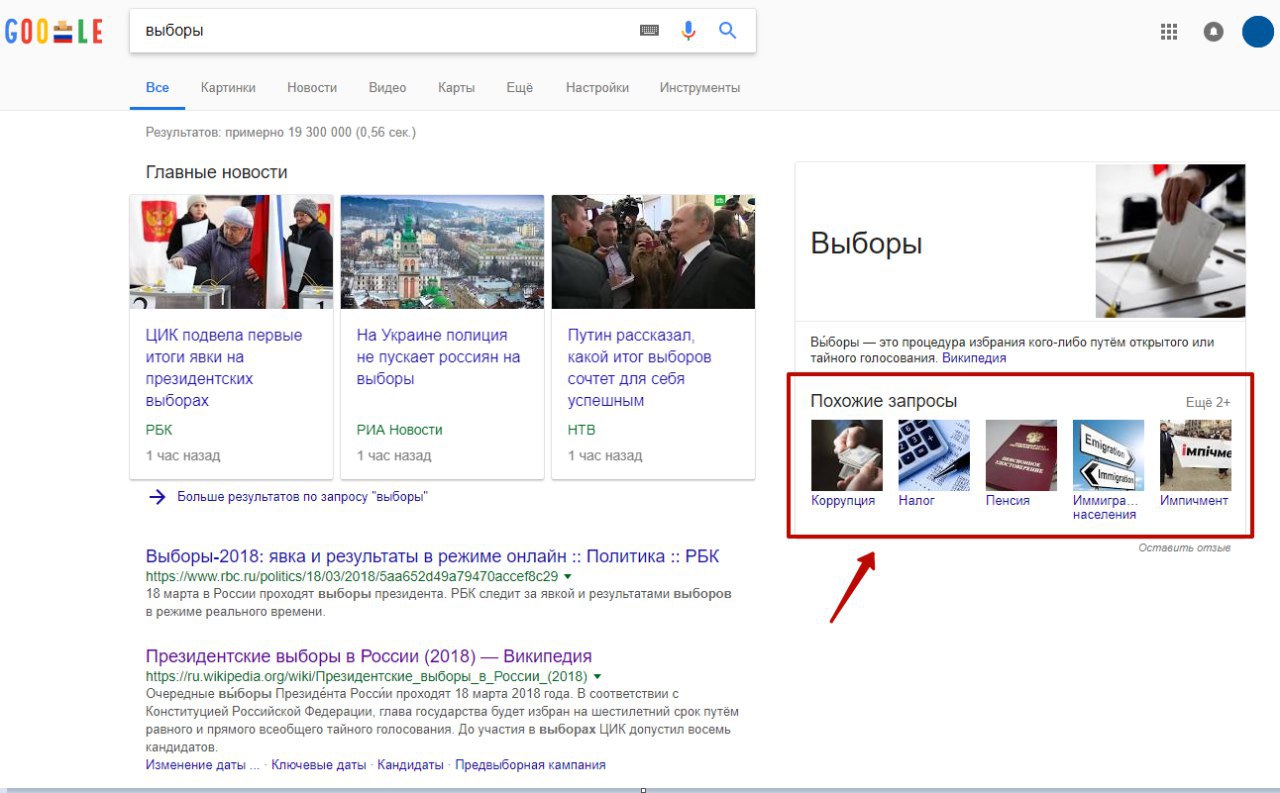Open result 'Выборы-2018: явка и результаты' from РБК
Viewport: 1280px width, 793px height.
pos(432,557)
